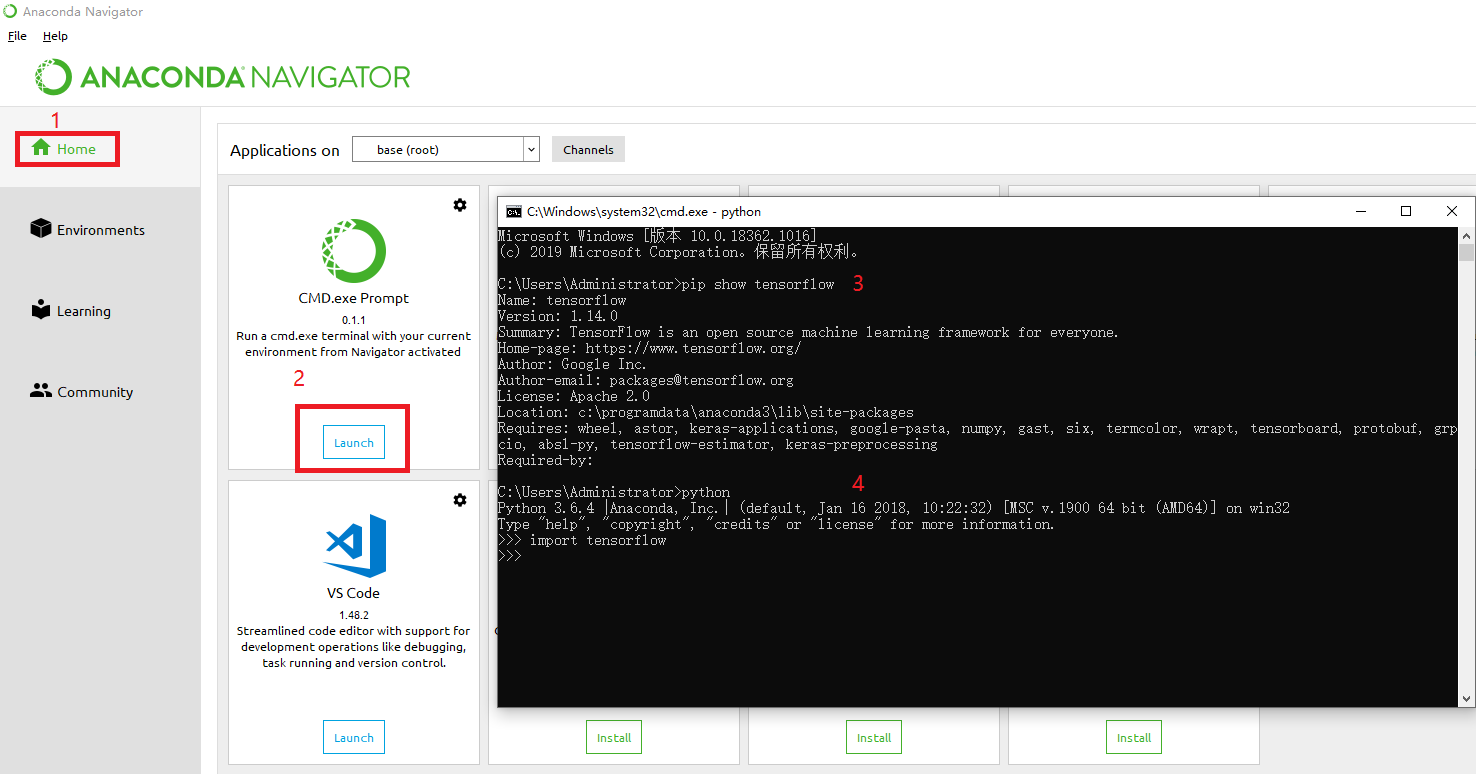This screenshot has width=1476, height=774.
Task: Open the gear settings on VS Code tile
Action: [x=460, y=500]
